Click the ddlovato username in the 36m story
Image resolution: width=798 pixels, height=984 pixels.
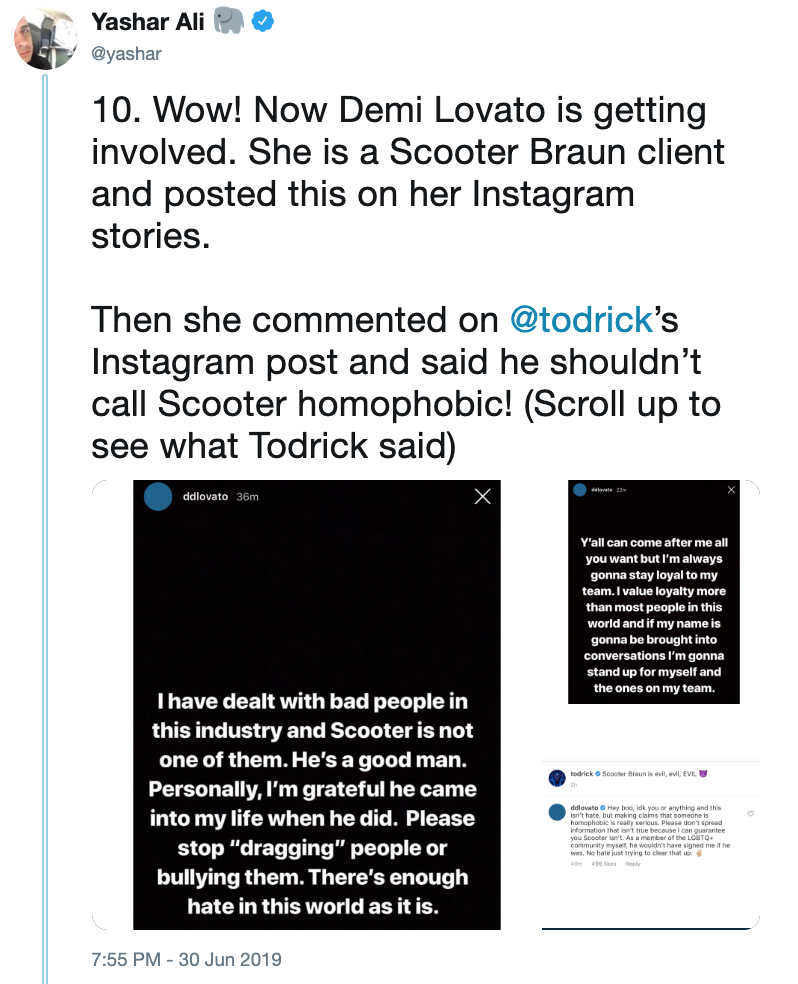tap(205, 496)
